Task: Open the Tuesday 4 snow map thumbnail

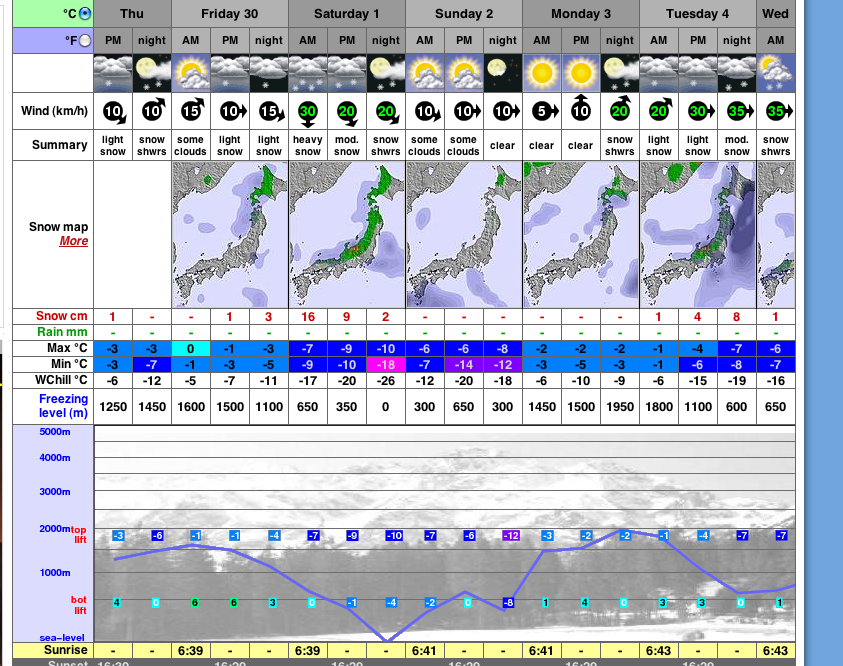Action: (698, 235)
